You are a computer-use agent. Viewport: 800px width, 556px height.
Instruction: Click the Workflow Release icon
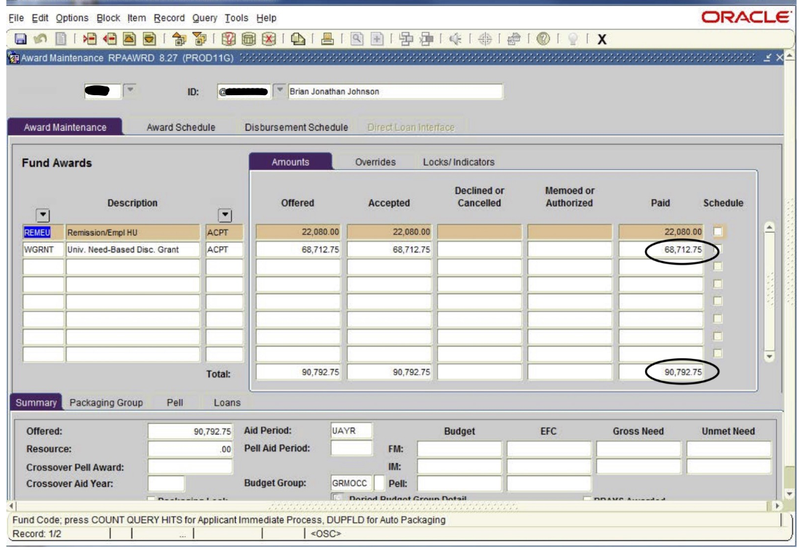427,39
